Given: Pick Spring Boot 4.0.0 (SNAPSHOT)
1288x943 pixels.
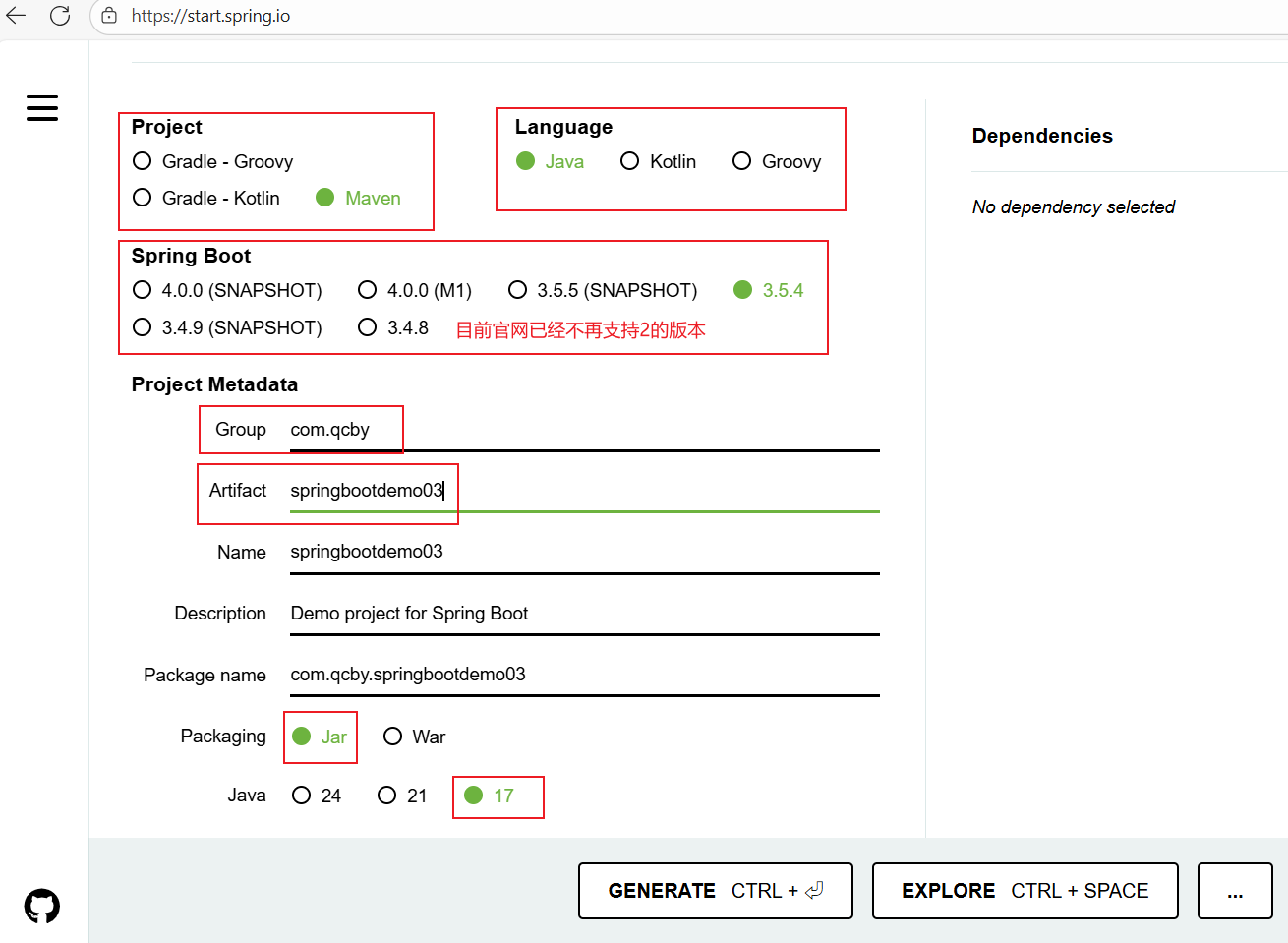Looking at the screenshot, I should point(227,290).
